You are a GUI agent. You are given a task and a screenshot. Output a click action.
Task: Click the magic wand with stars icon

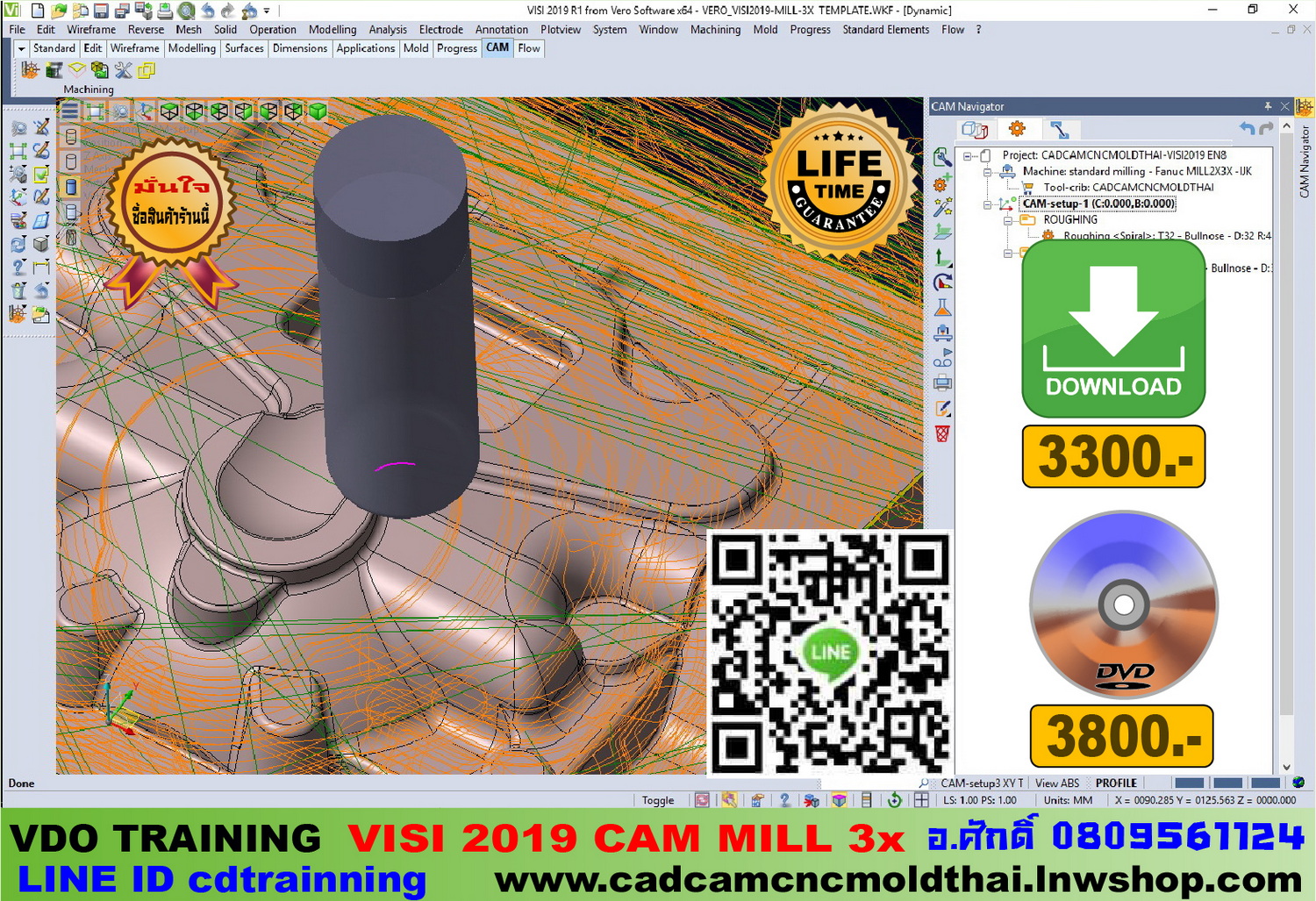(x=942, y=208)
